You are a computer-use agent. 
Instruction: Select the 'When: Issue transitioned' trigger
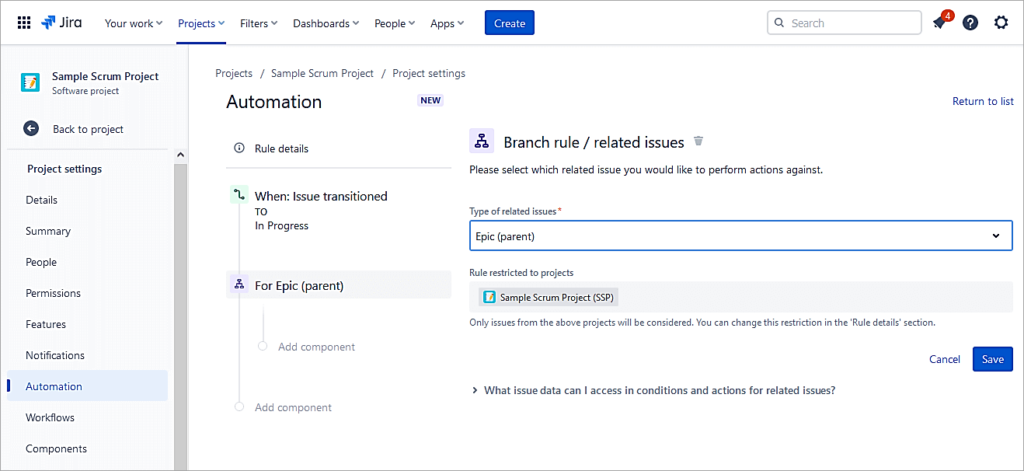click(x=320, y=196)
